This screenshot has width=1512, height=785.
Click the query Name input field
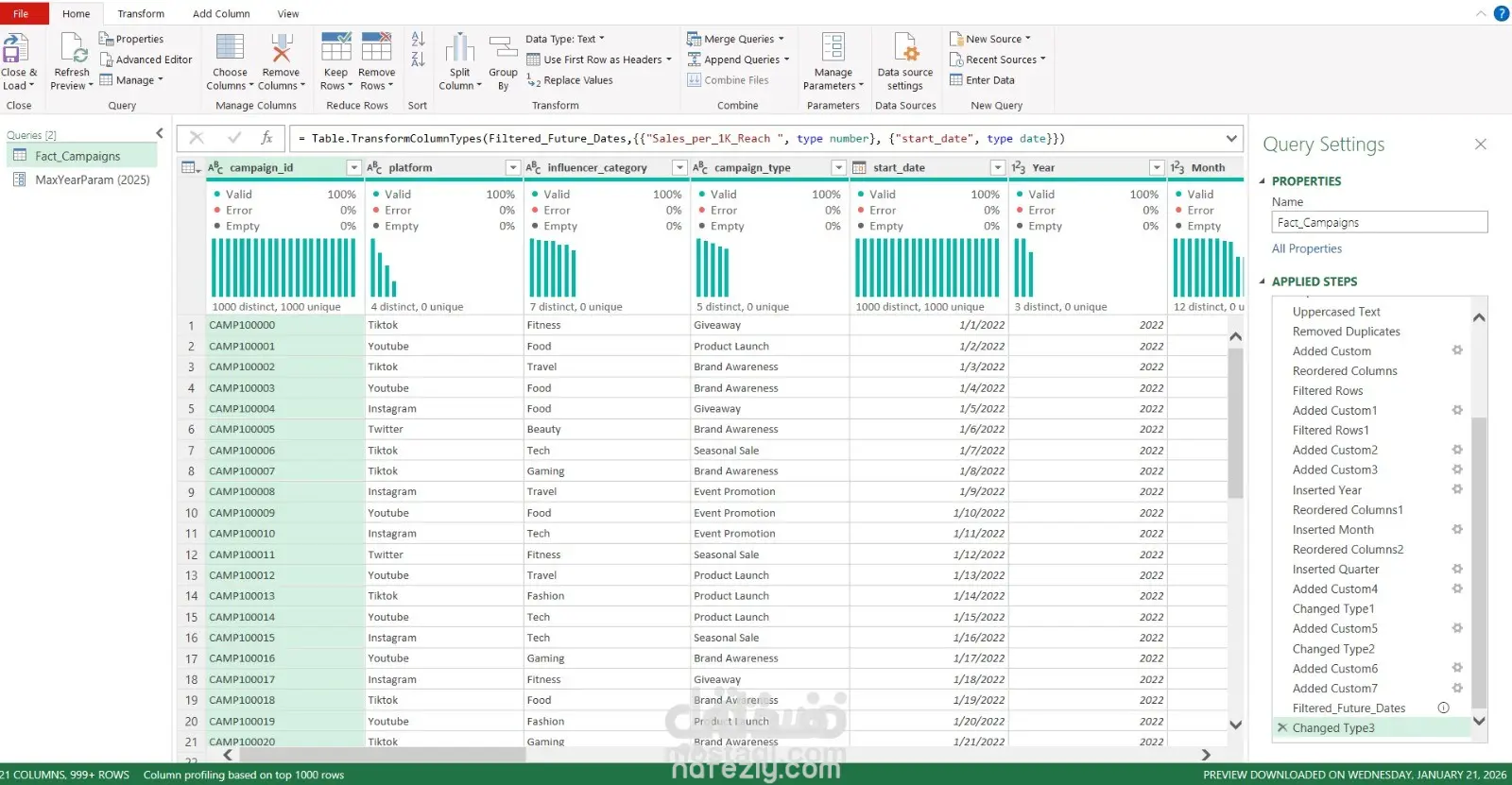pos(1379,222)
